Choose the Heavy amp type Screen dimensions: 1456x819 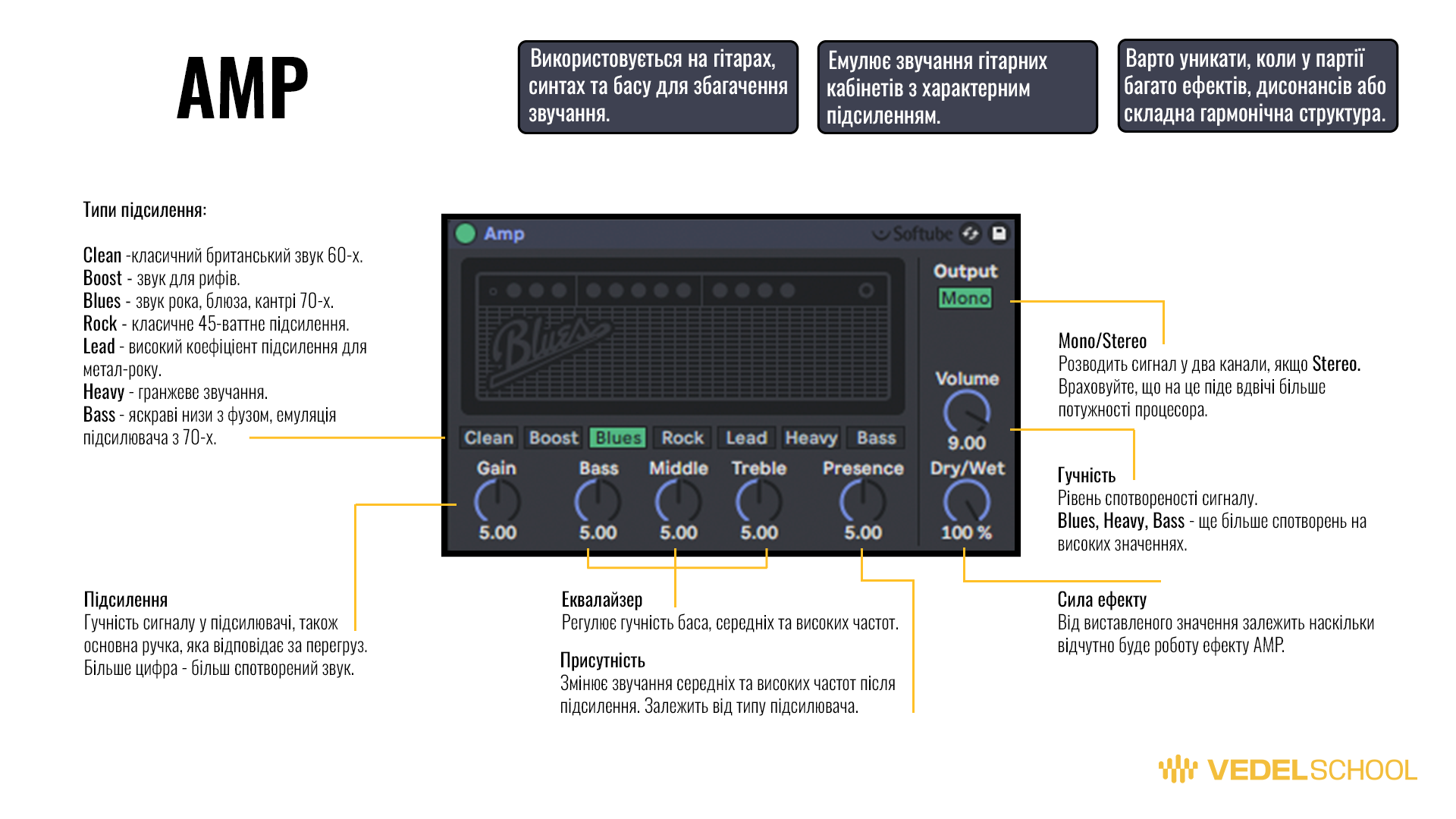click(x=811, y=438)
